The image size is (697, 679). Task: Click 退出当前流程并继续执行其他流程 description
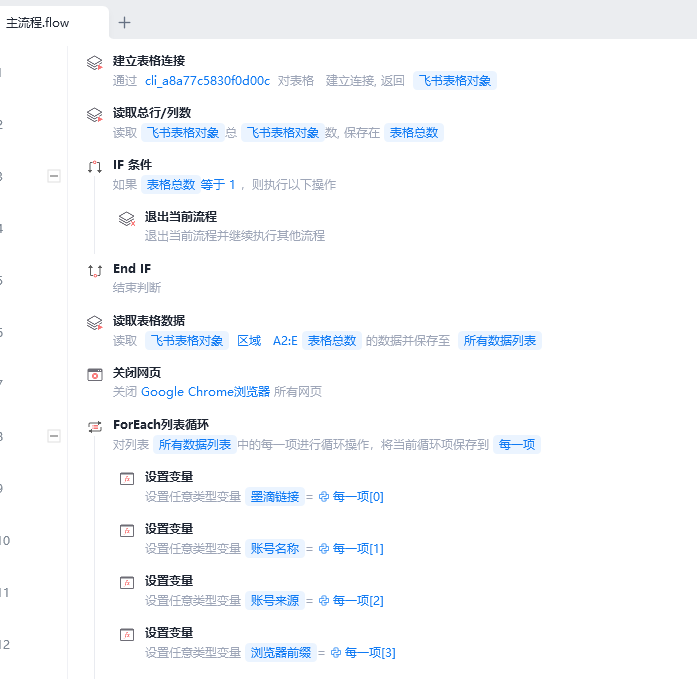(235, 236)
